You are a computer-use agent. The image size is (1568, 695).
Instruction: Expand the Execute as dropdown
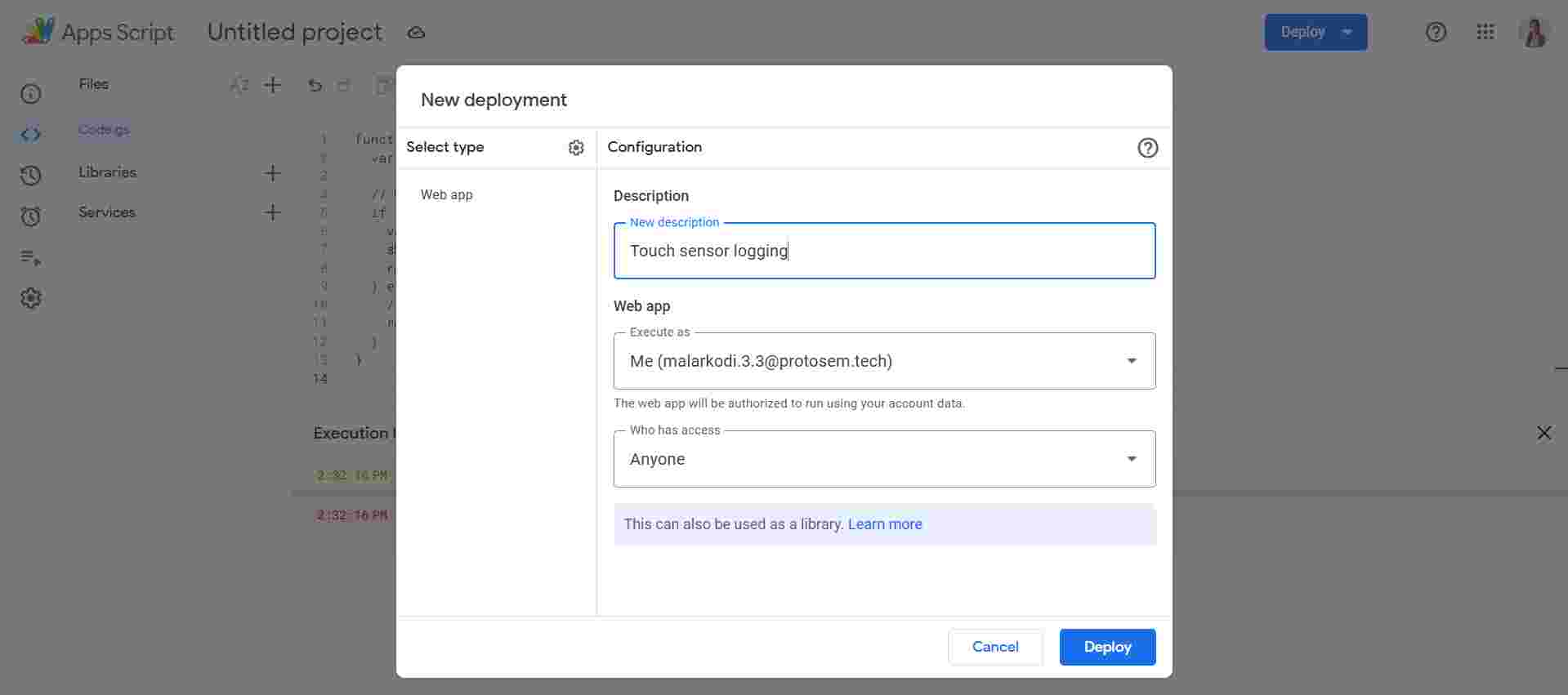tap(884, 361)
